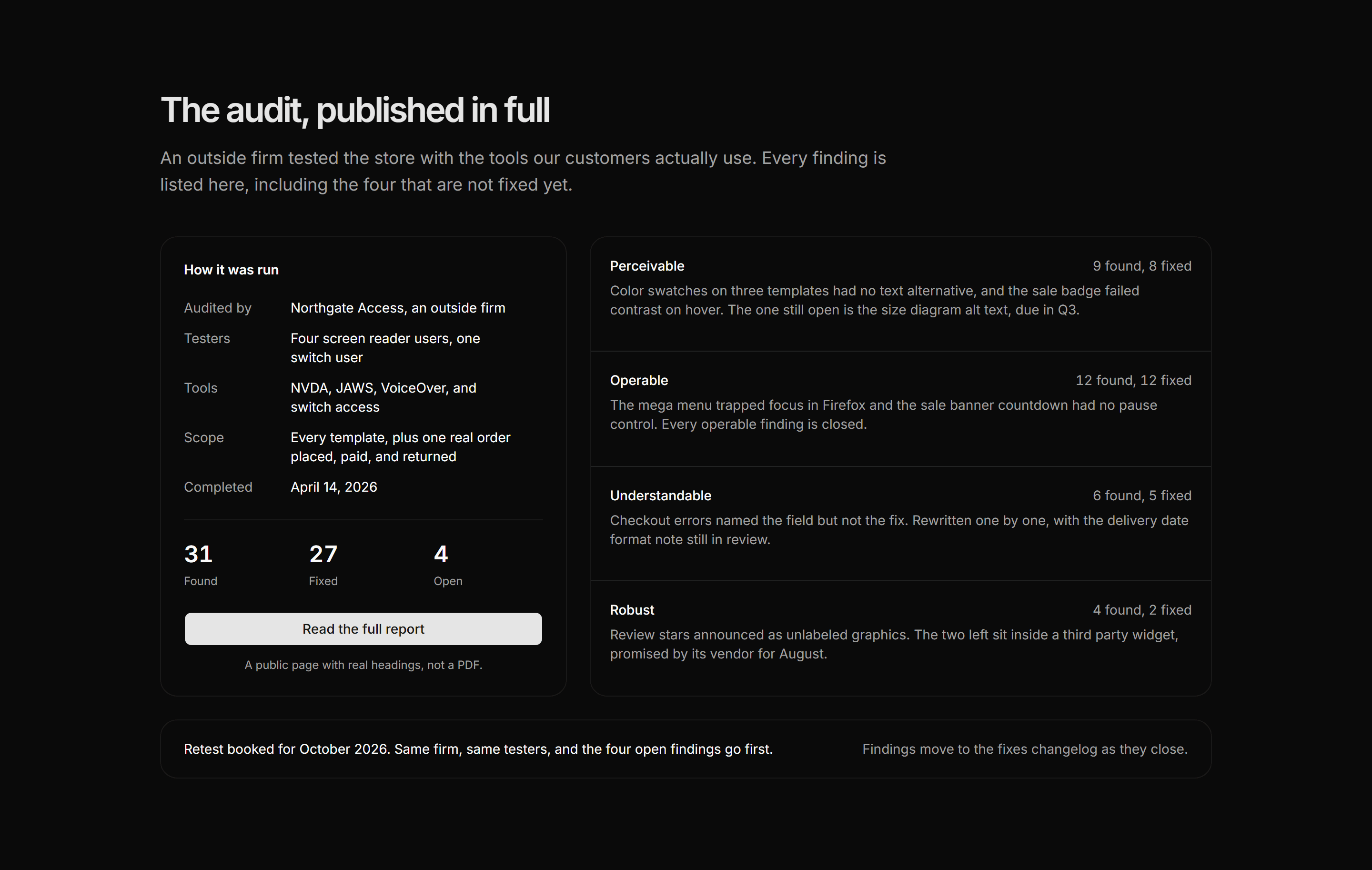1372x870 pixels.
Task: Click the "Found" stat label
Action: tap(201, 581)
